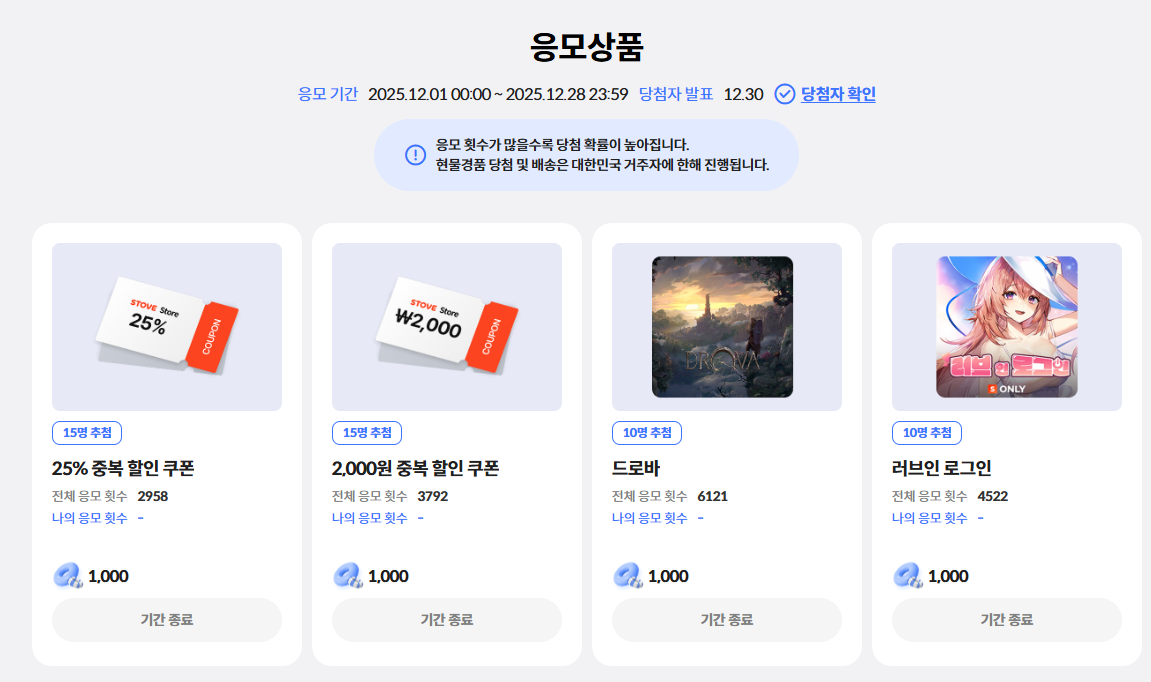Click the 10명 추첨 badge on 드로바
This screenshot has width=1151, height=682.
click(x=647, y=433)
